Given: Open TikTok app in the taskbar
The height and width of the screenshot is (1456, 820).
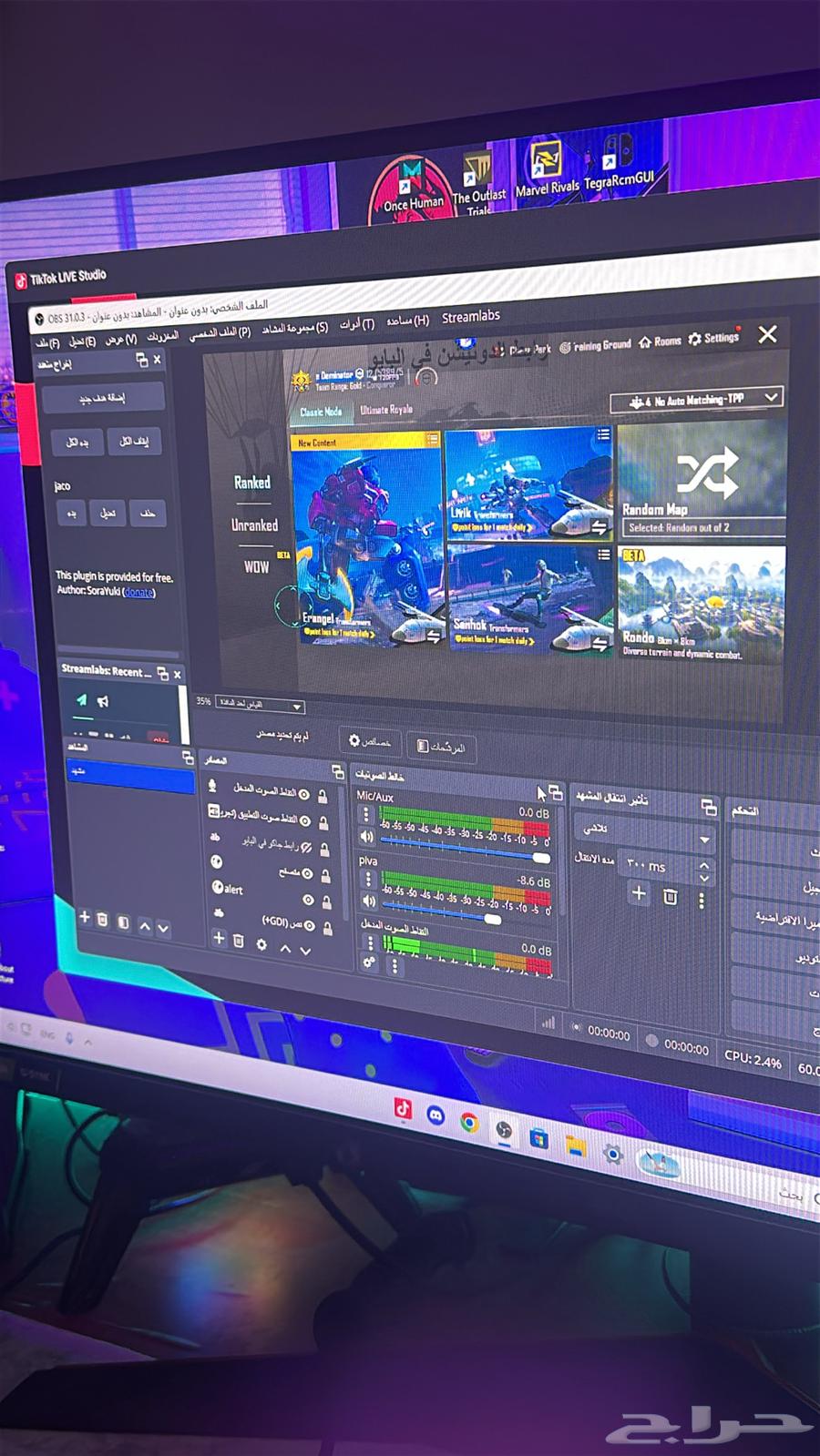Looking at the screenshot, I should click(402, 1108).
